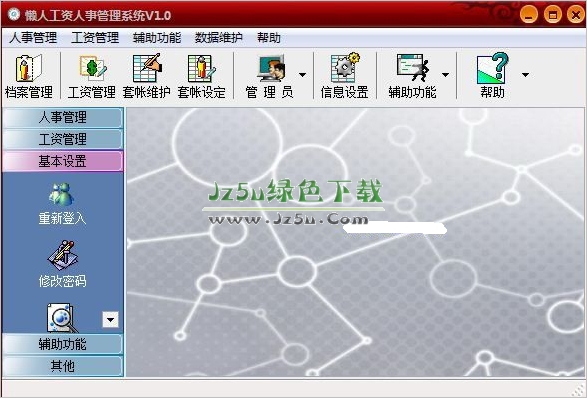The width and height of the screenshot is (587, 398).
Task: Minimize the window with orange button
Action: click(529, 15)
